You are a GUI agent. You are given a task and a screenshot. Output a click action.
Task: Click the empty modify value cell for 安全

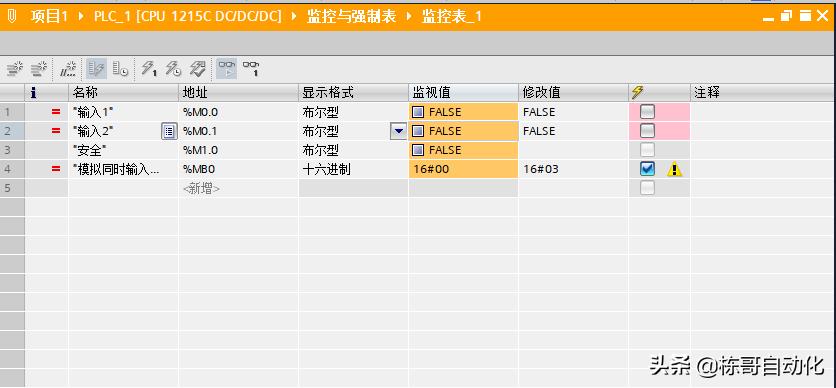coord(574,150)
